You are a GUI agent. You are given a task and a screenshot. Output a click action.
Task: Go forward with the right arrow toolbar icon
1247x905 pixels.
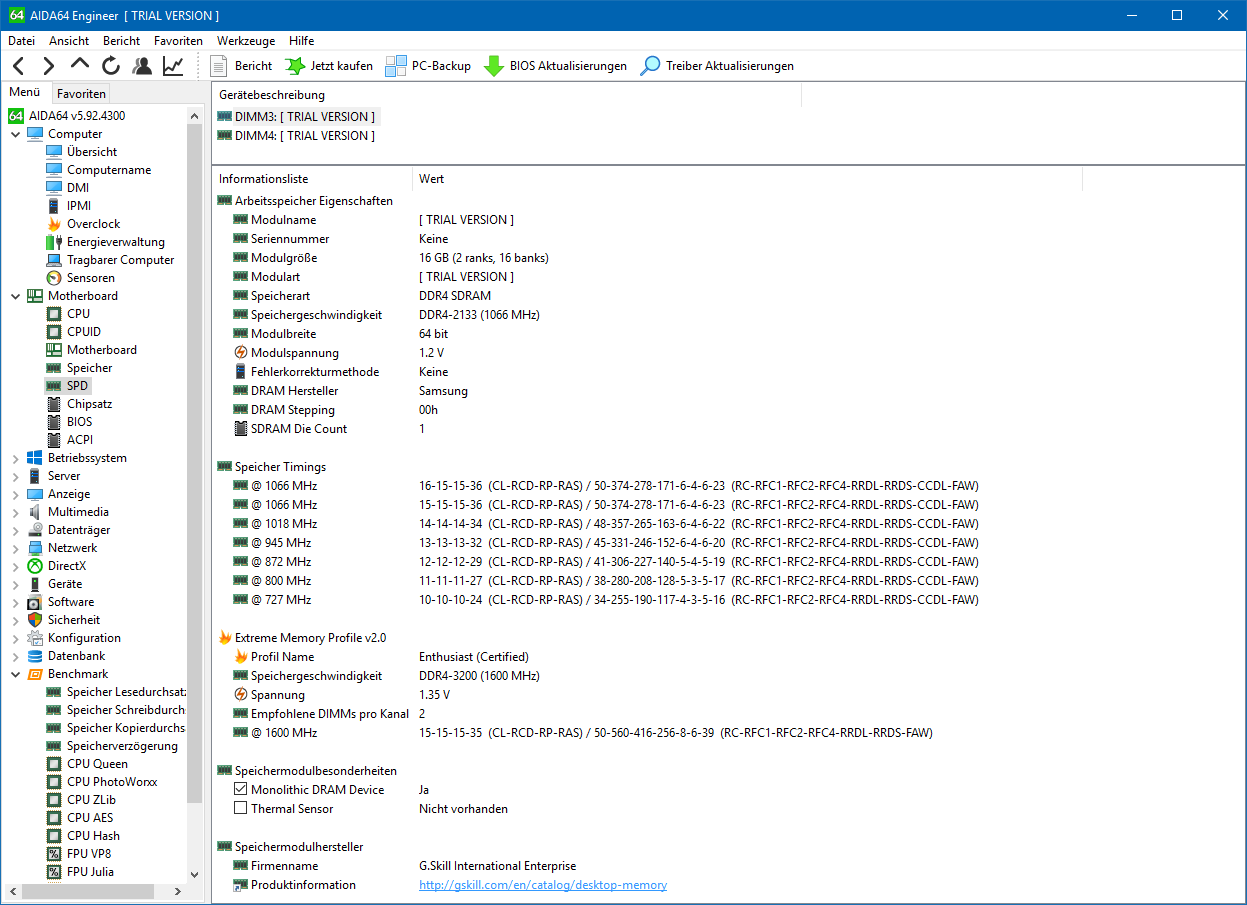(x=49, y=66)
